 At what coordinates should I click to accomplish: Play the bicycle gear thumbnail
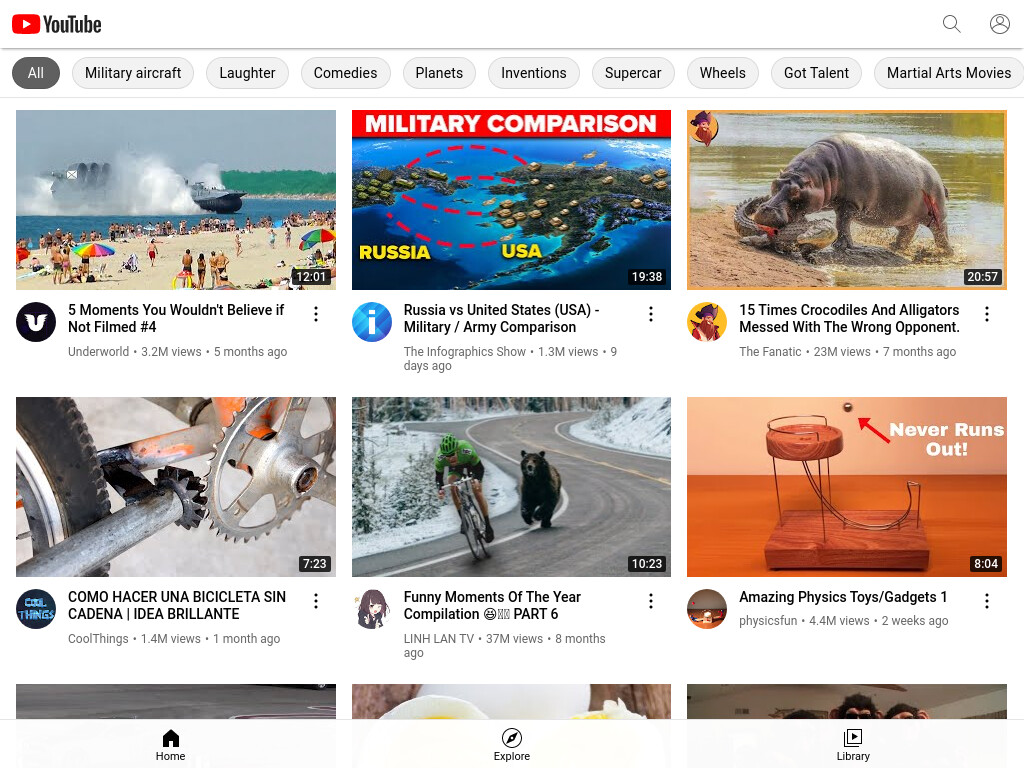click(x=176, y=487)
